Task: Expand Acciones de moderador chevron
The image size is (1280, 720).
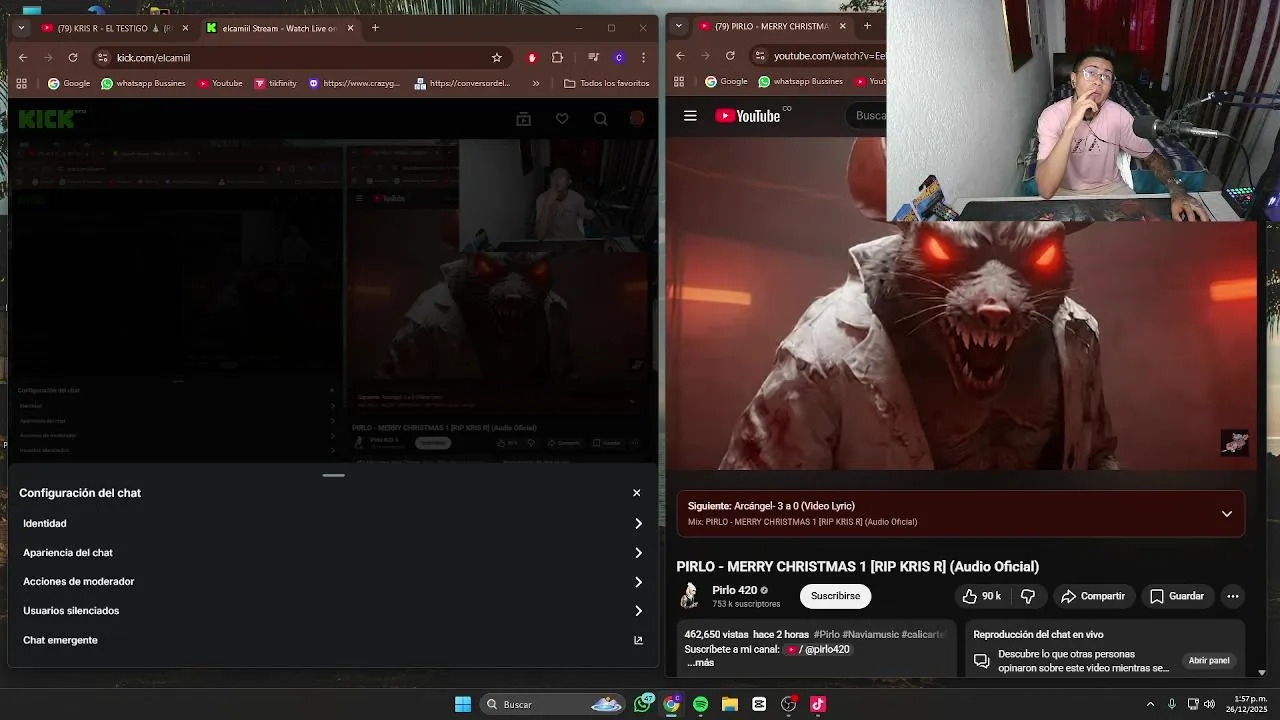Action: coord(638,582)
